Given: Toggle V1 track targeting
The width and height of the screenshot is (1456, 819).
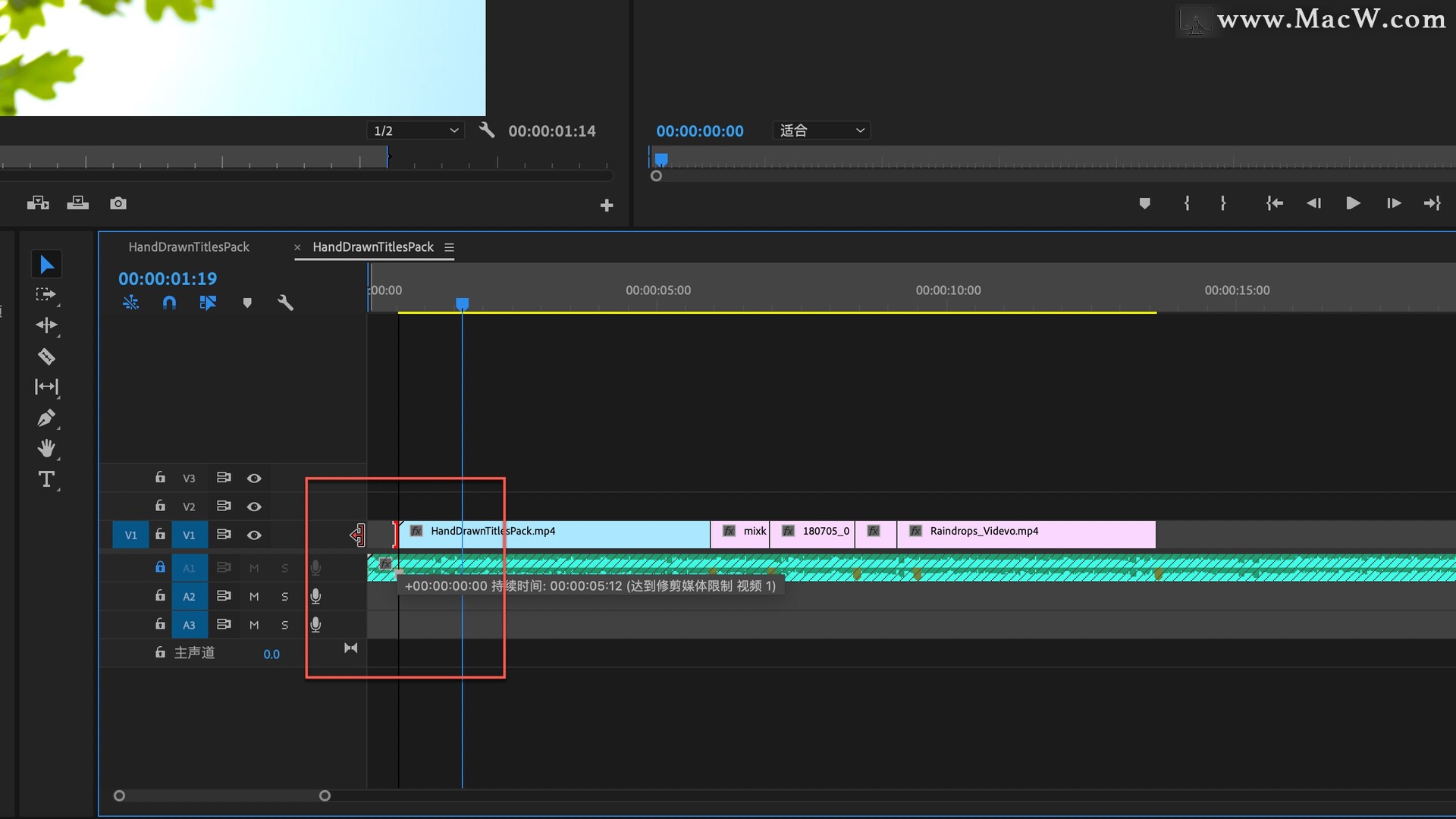Looking at the screenshot, I should pos(189,535).
